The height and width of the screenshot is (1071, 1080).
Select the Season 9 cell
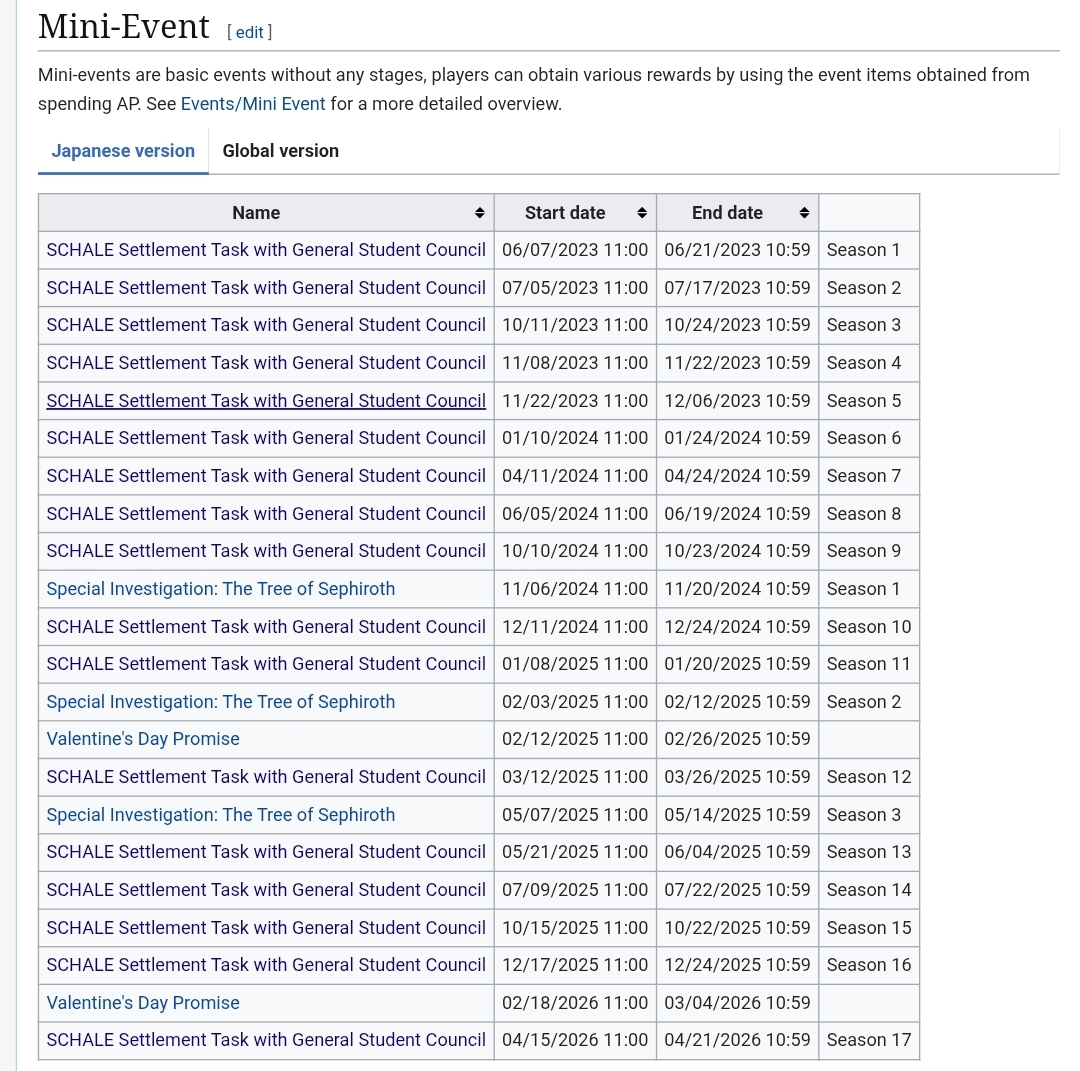point(869,551)
